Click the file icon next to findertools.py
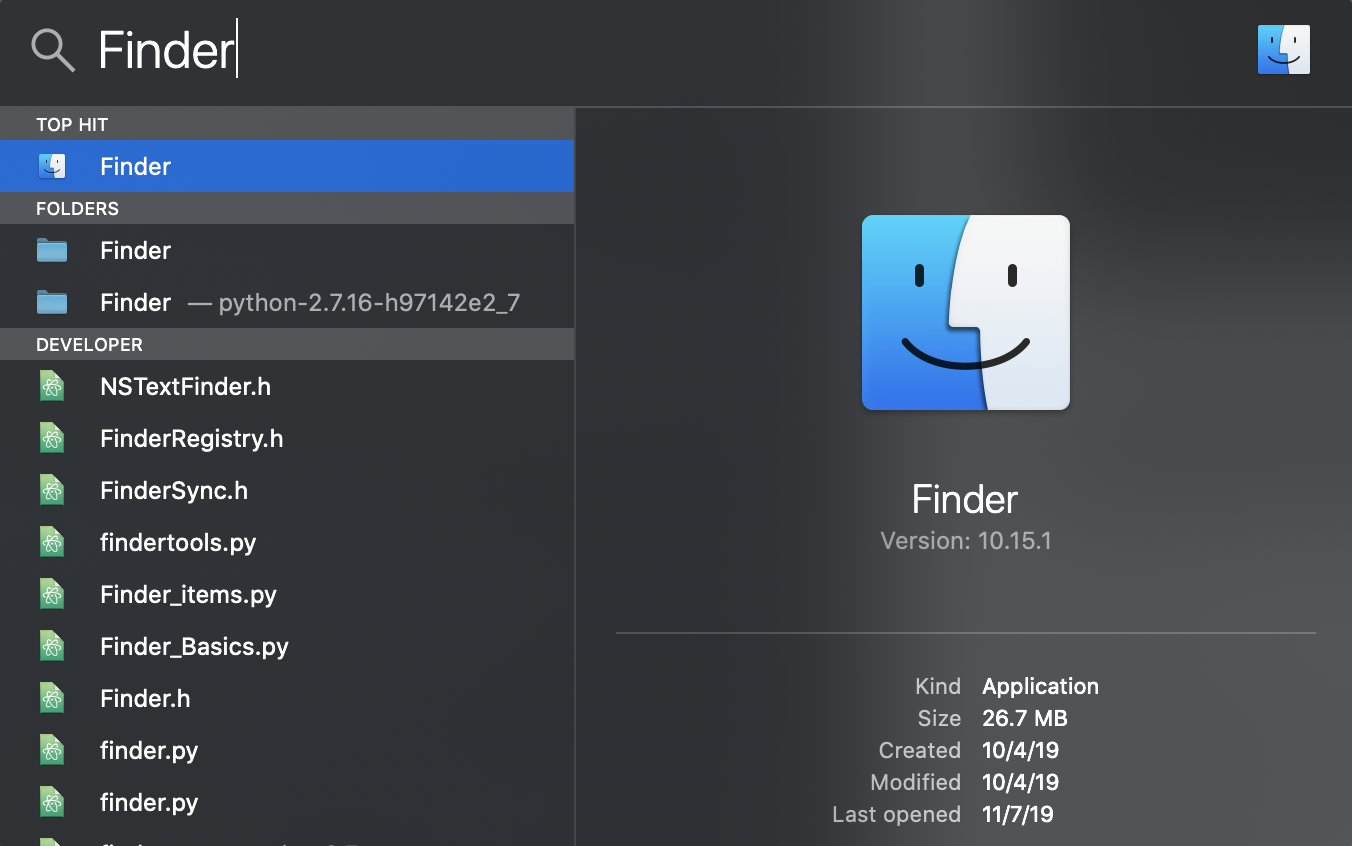This screenshot has height=846, width=1352. pyautogui.click(x=52, y=542)
